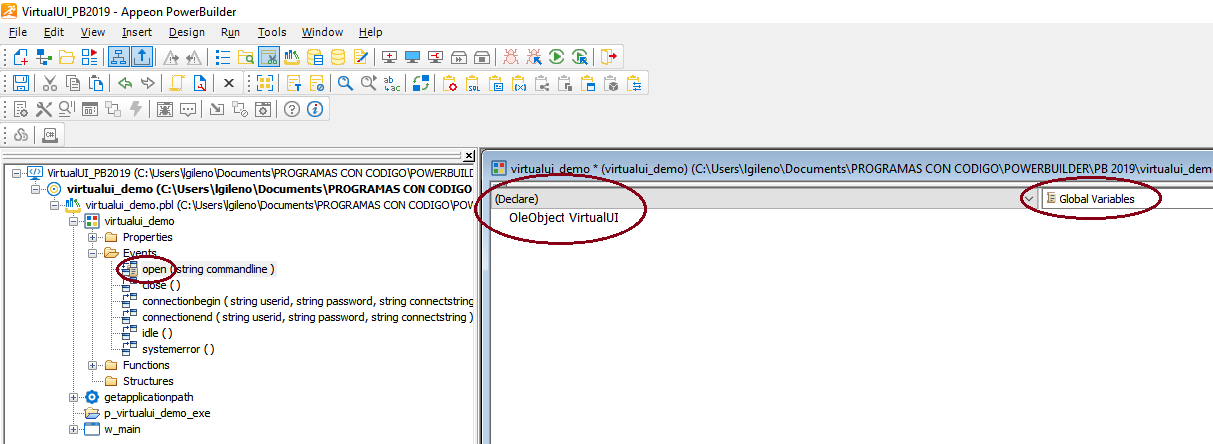Select p_virtualui_demo_exe project item
Viewport: 1213px width, 444px height.
157,413
